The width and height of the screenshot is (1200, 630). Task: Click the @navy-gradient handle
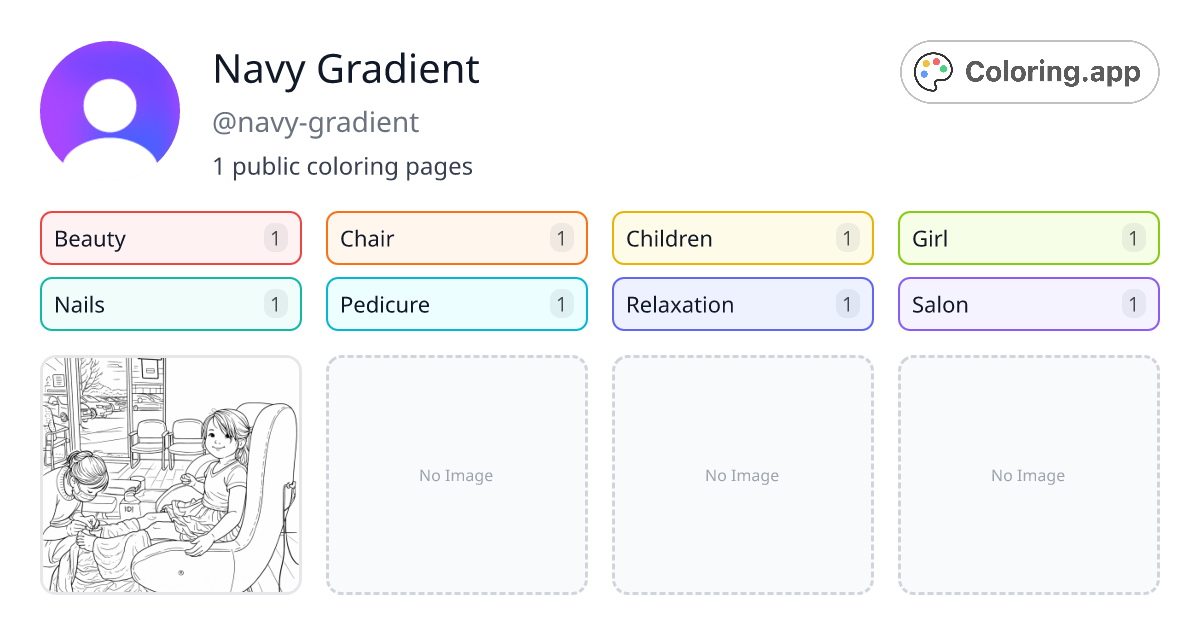316,122
